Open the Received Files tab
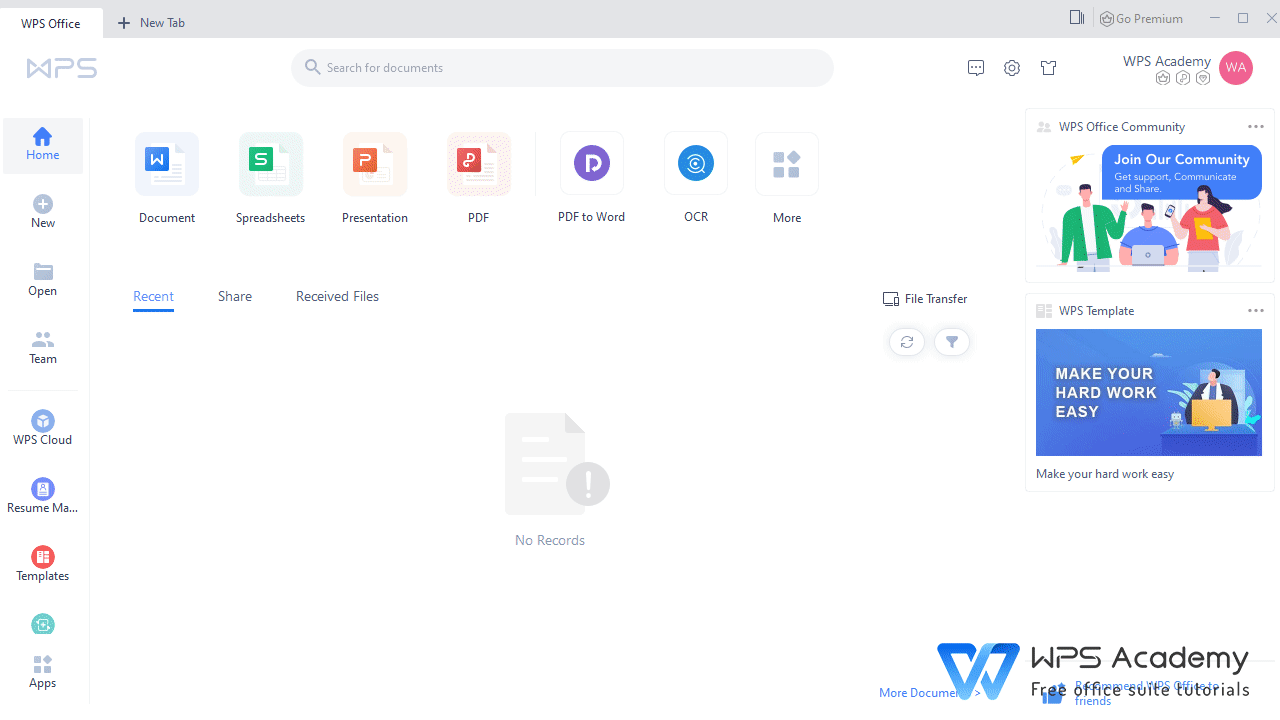Image resolution: width=1280 pixels, height=720 pixels. coord(337,296)
